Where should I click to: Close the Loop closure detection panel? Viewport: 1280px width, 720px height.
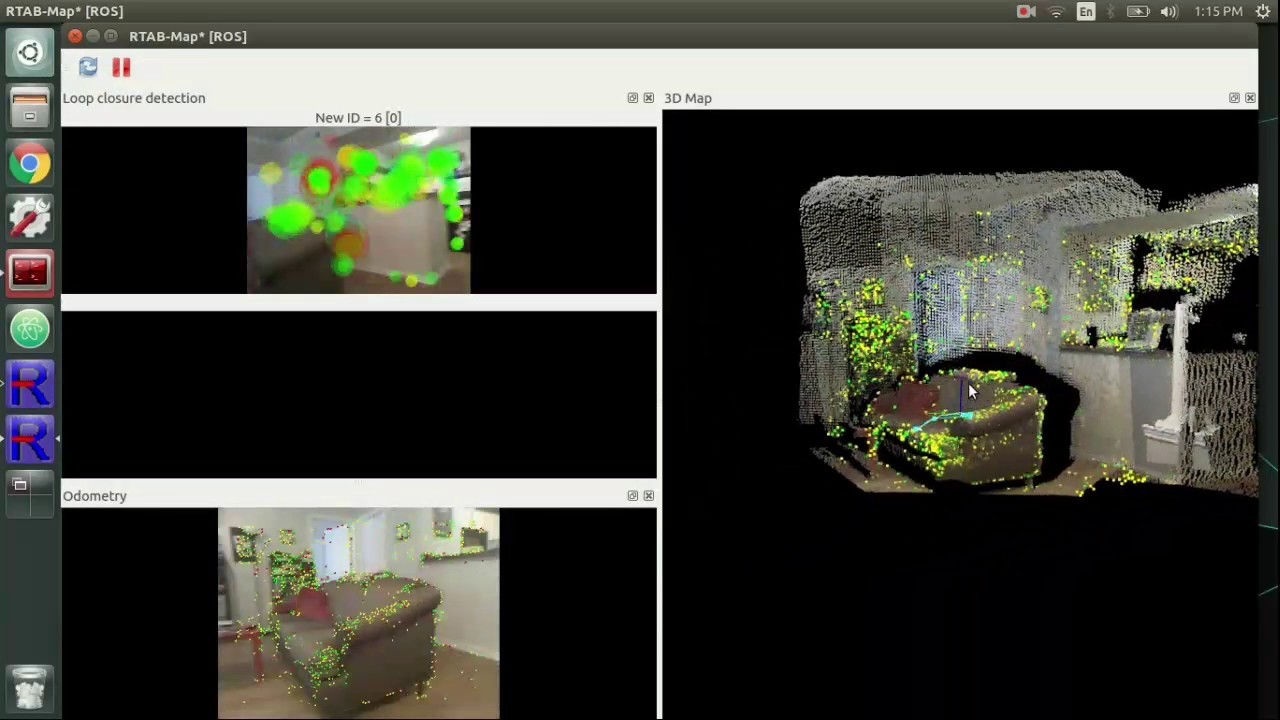(649, 98)
